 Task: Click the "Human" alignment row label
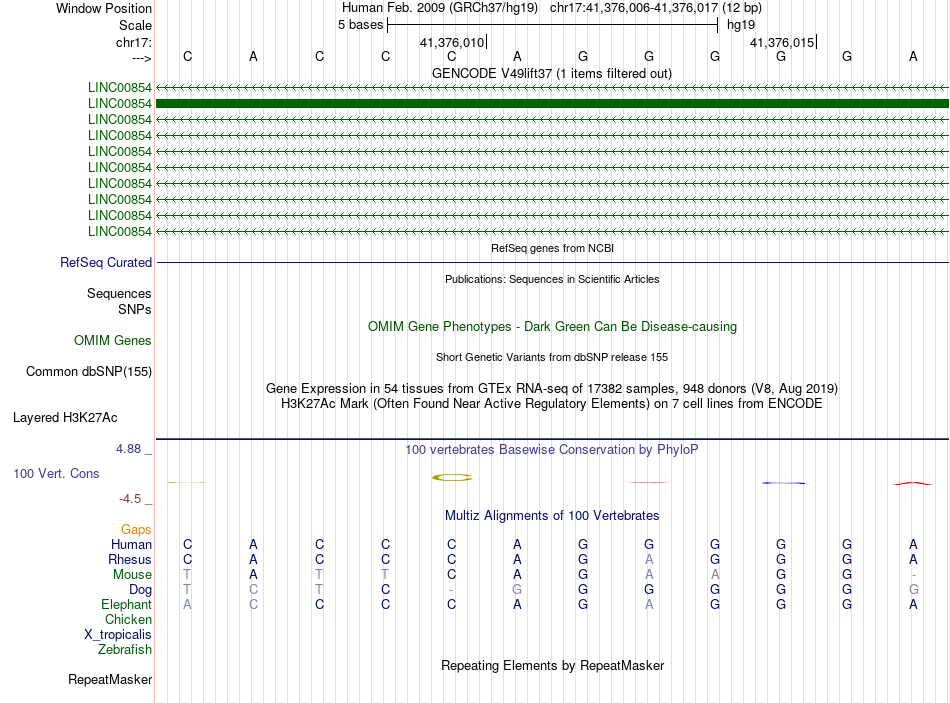click(131, 545)
